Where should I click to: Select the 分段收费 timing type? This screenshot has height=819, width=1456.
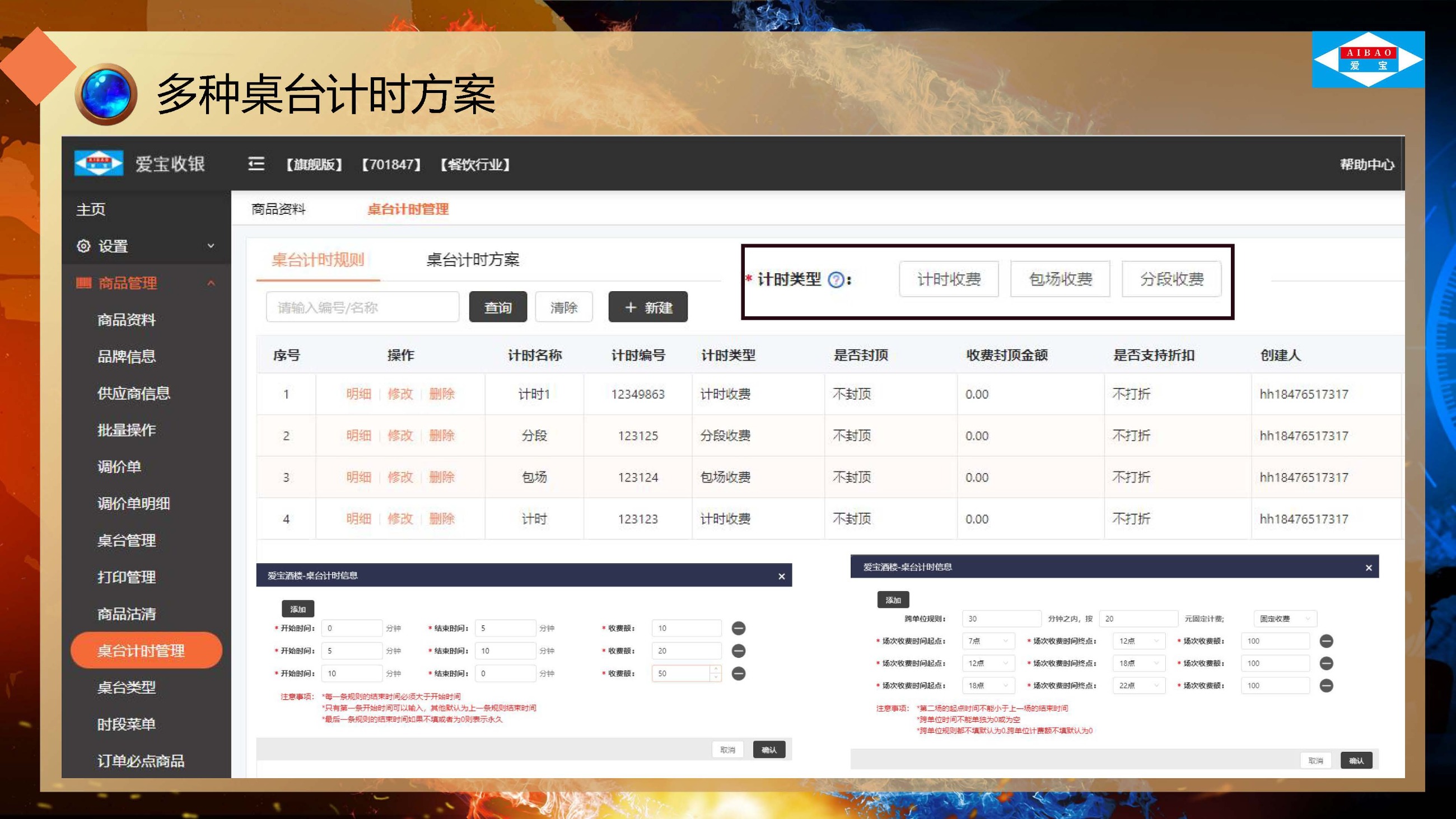[1172, 279]
